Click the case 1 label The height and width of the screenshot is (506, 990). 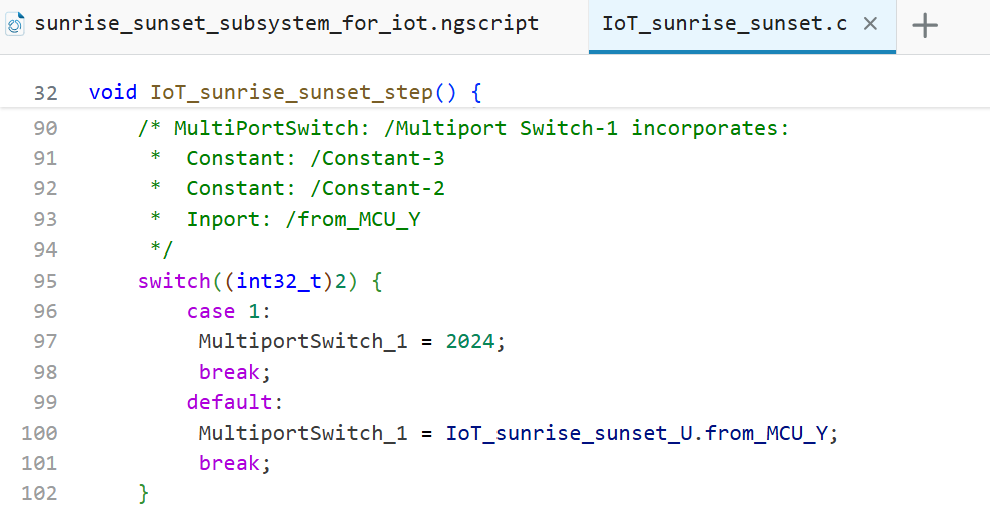click(x=222, y=312)
